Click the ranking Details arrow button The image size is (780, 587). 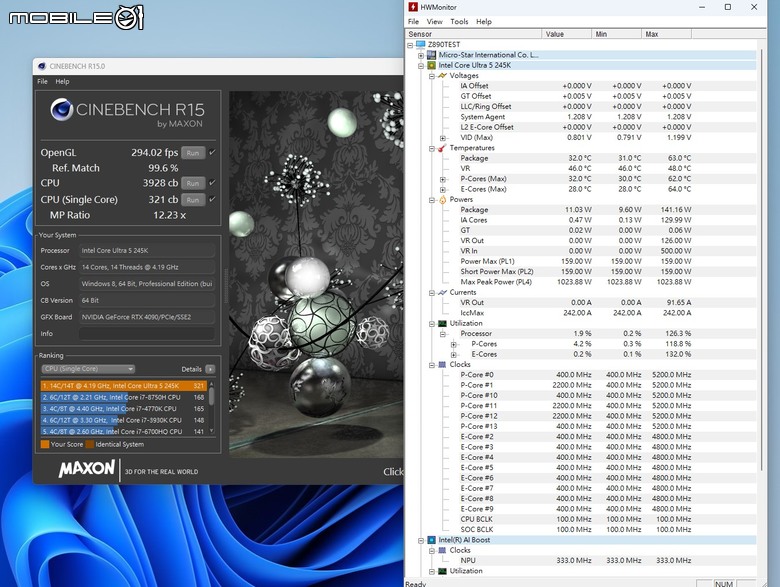click(x=210, y=369)
